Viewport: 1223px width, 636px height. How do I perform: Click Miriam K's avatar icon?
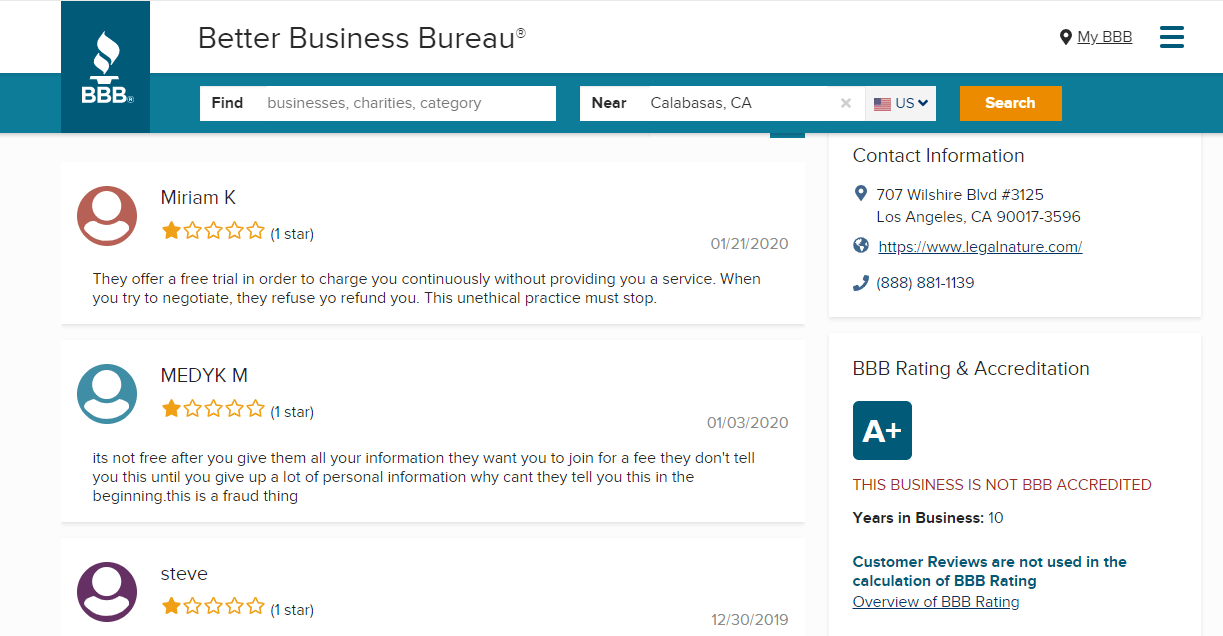107,215
